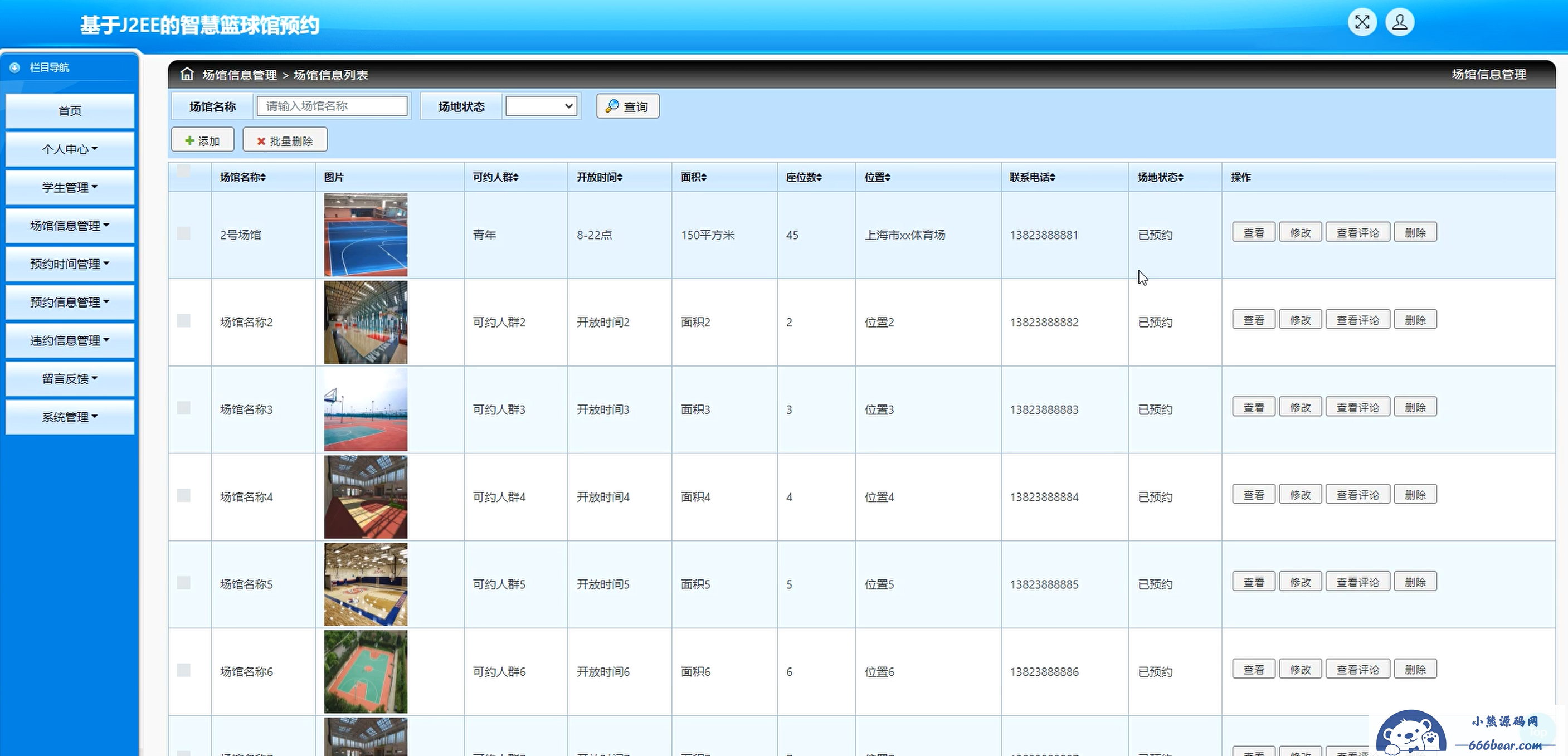Click in the 场馆名称 search input field
Viewport: 1568px width, 756px height.
coord(332,106)
